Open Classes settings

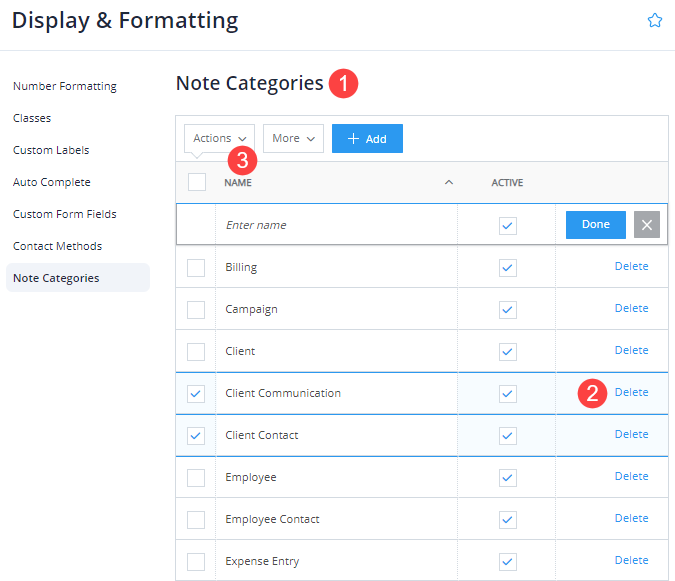[x=32, y=118]
